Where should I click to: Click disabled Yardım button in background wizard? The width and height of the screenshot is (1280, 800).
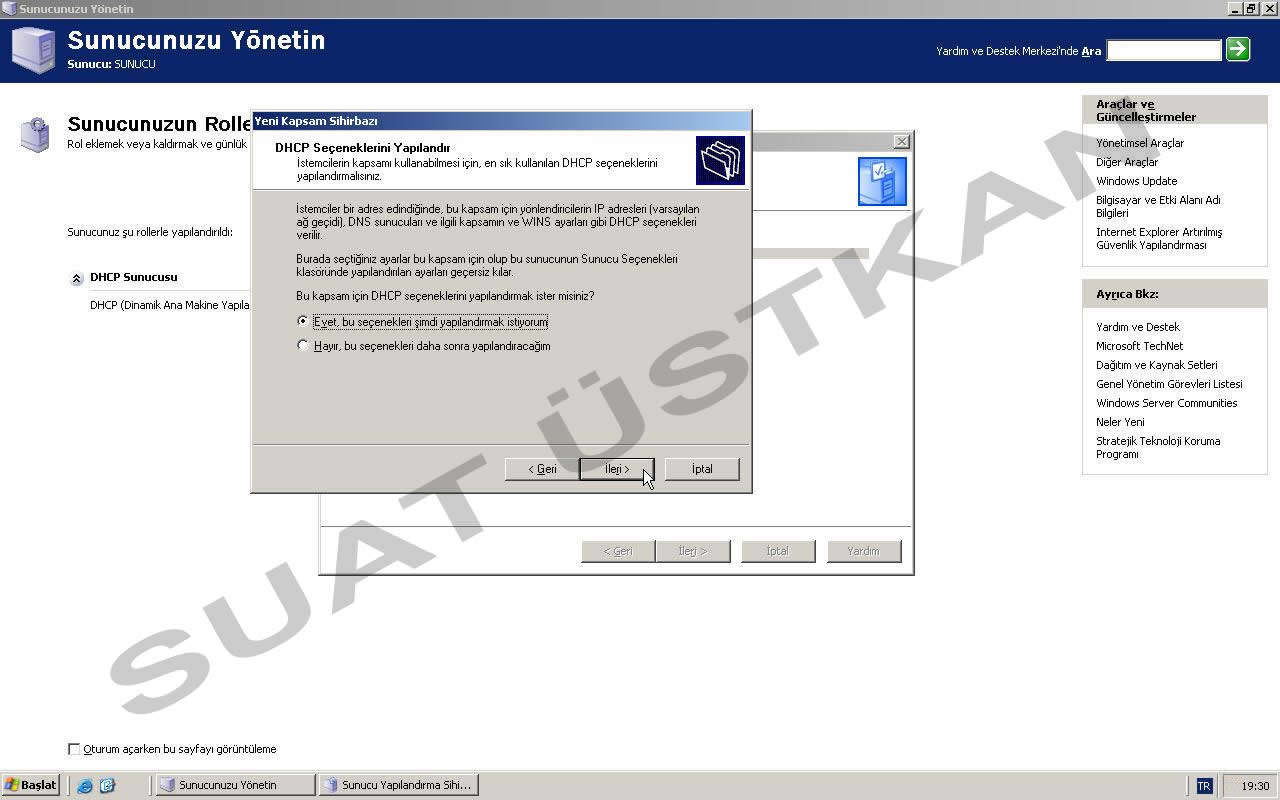tap(863, 551)
